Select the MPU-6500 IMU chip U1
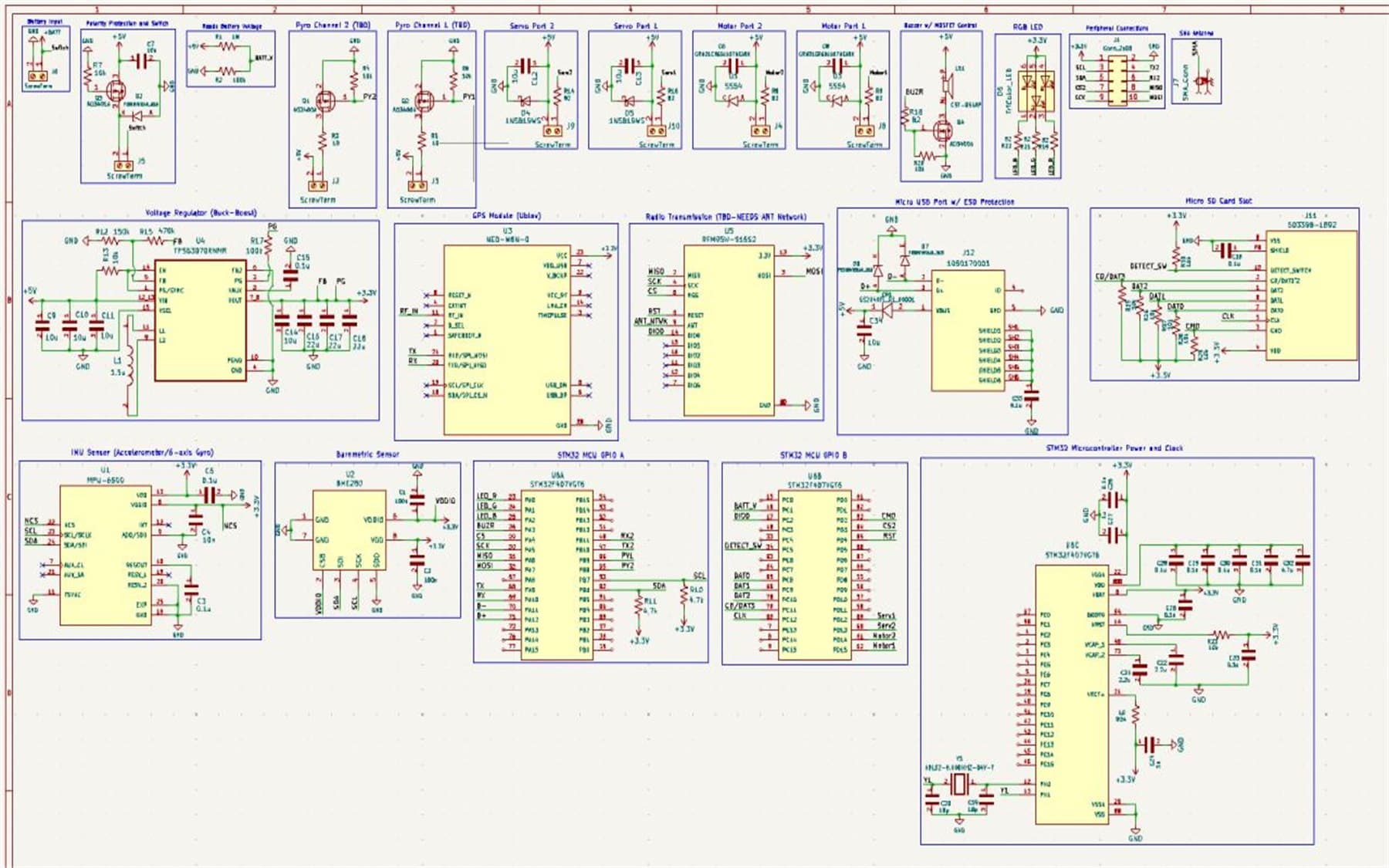 point(106,555)
